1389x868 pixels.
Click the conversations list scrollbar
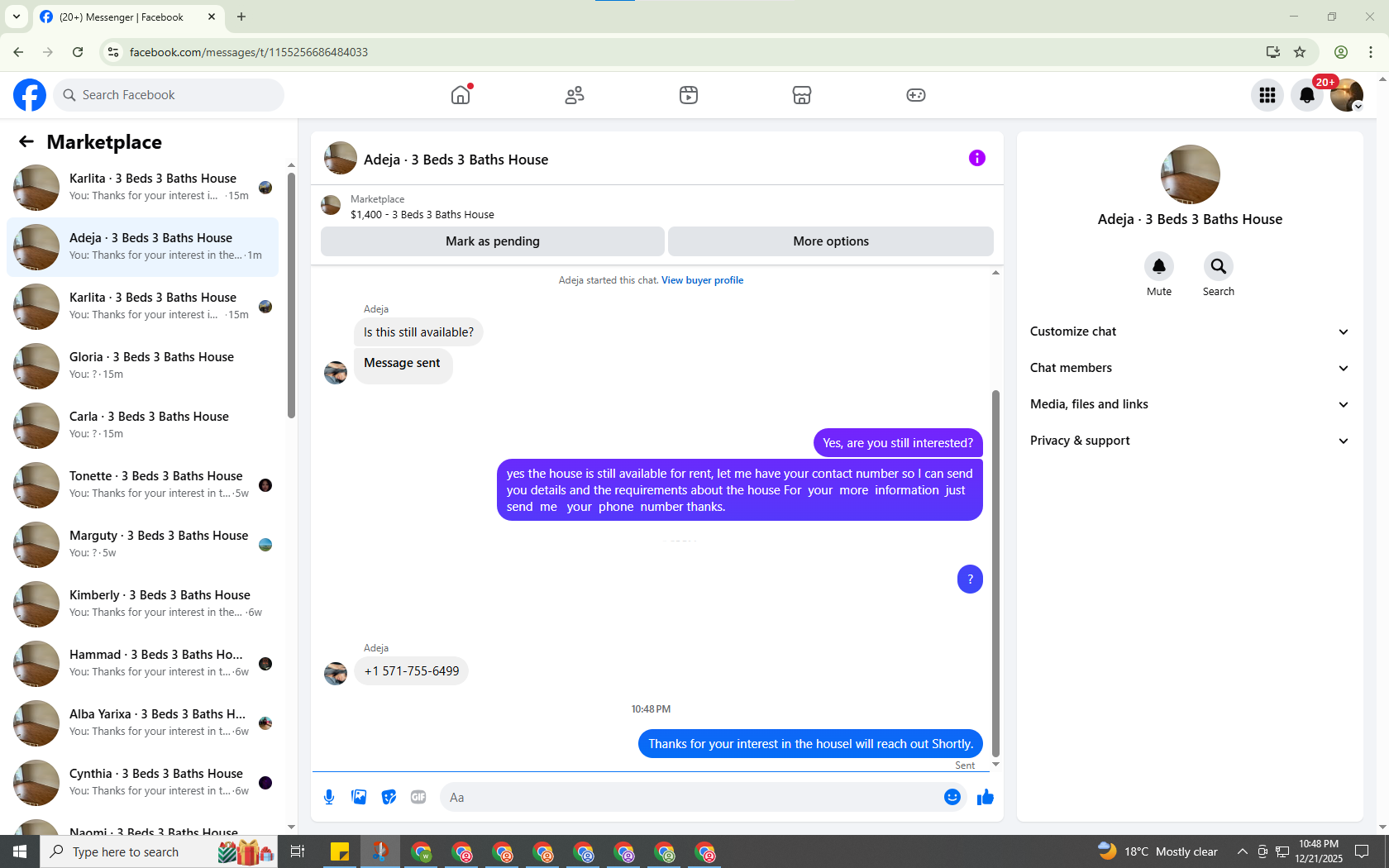pyautogui.click(x=291, y=295)
